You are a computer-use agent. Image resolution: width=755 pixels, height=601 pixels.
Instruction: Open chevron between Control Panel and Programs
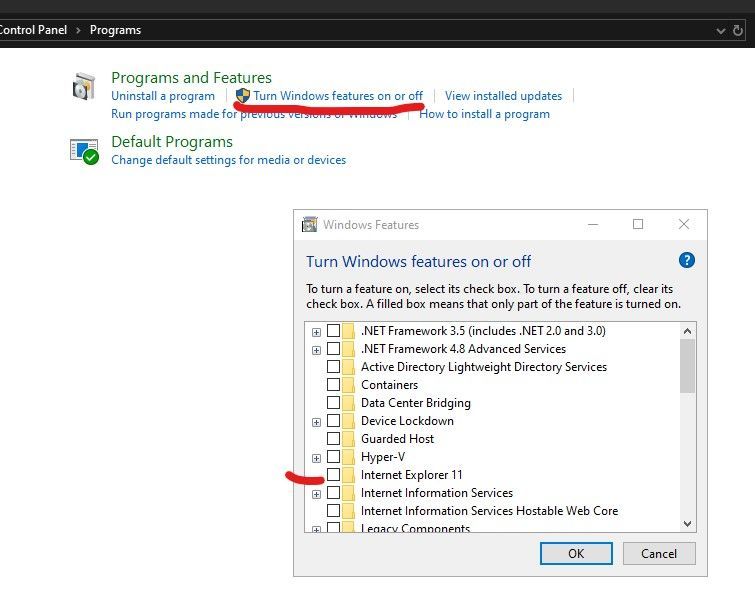pos(78,30)
